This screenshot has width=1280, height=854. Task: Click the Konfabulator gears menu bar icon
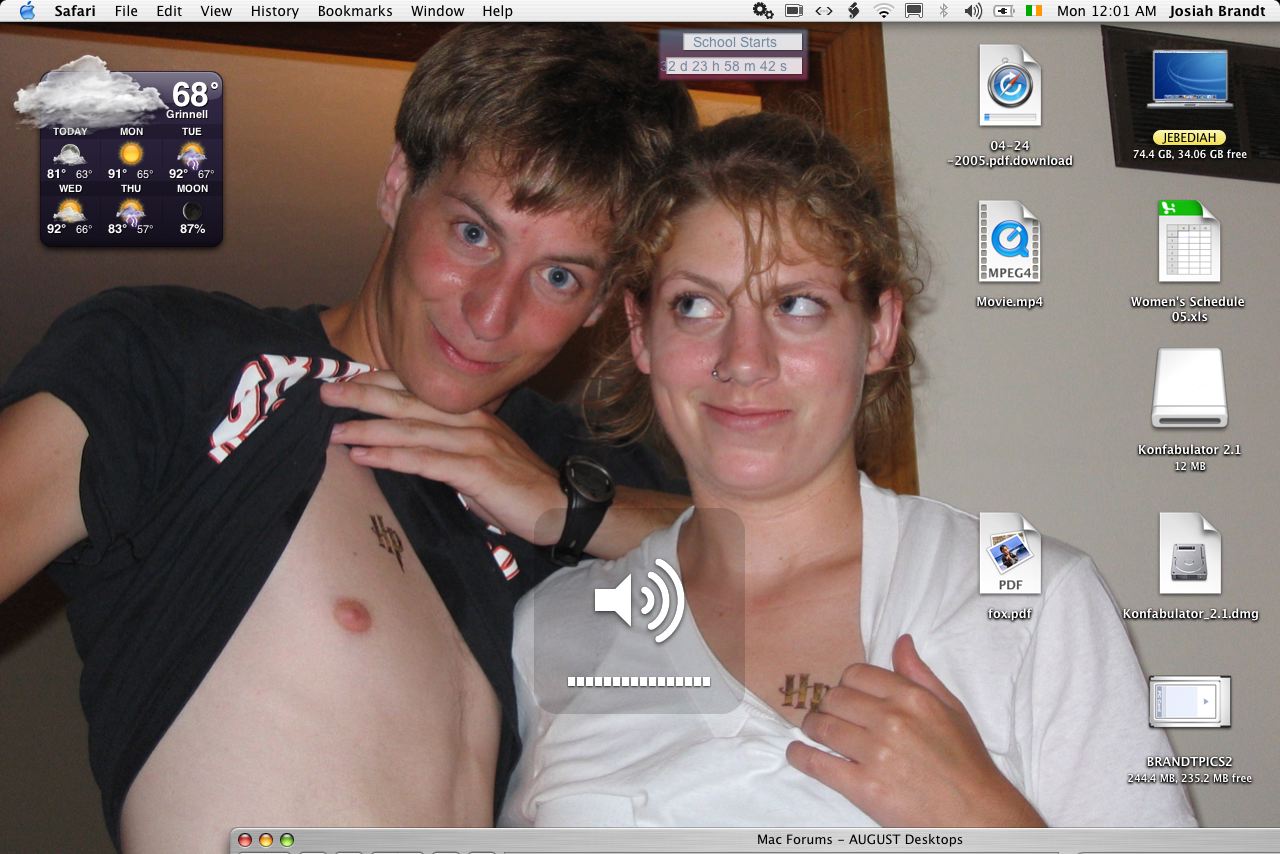click(763, 11)
